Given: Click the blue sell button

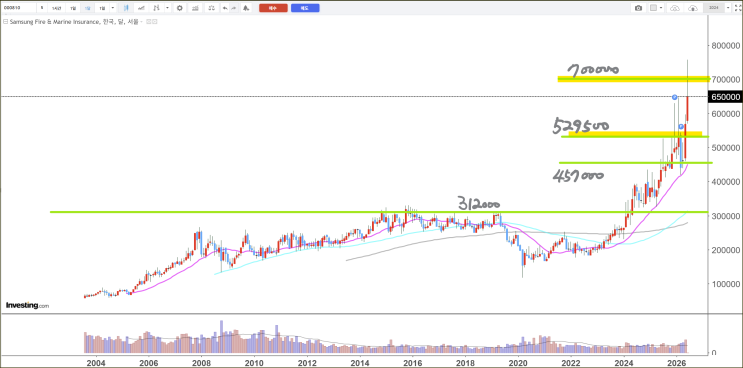Looking at the screenshot, I should pos(305,8).
